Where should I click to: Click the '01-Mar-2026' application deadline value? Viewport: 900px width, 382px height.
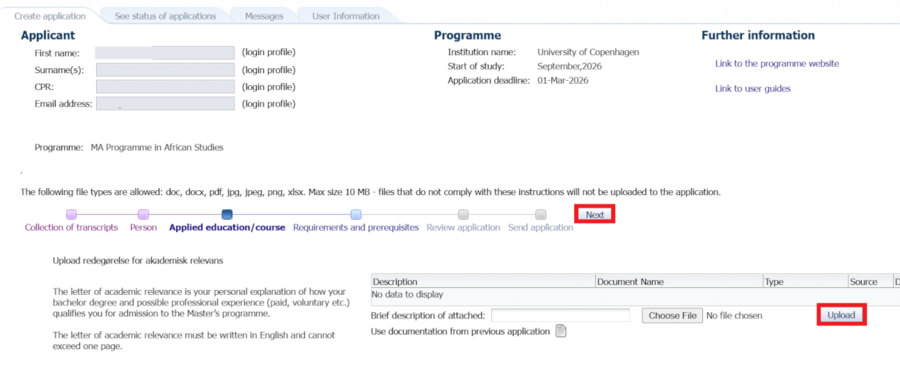(562, 81)
